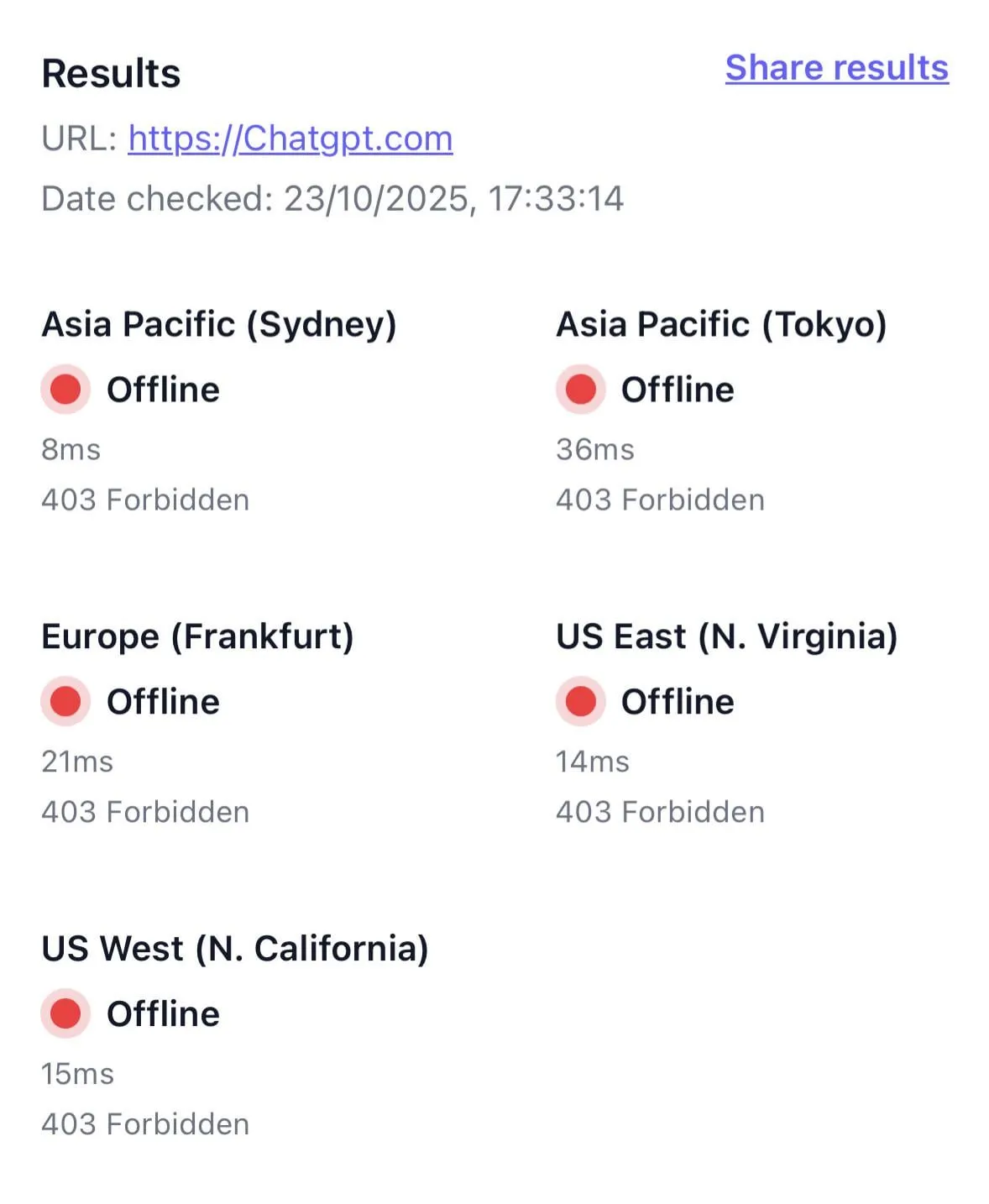
Task: Click the Date checked timestamp text
Action: 332,199
